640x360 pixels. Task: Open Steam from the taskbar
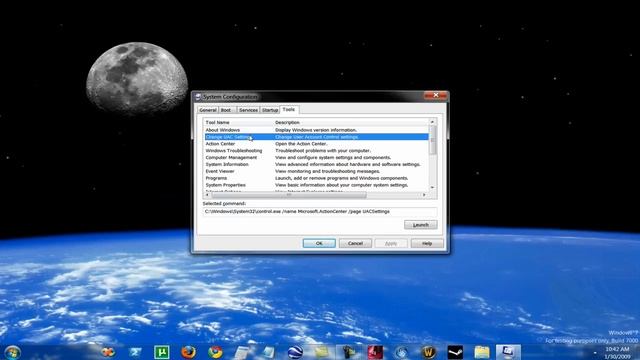point(455,352)
